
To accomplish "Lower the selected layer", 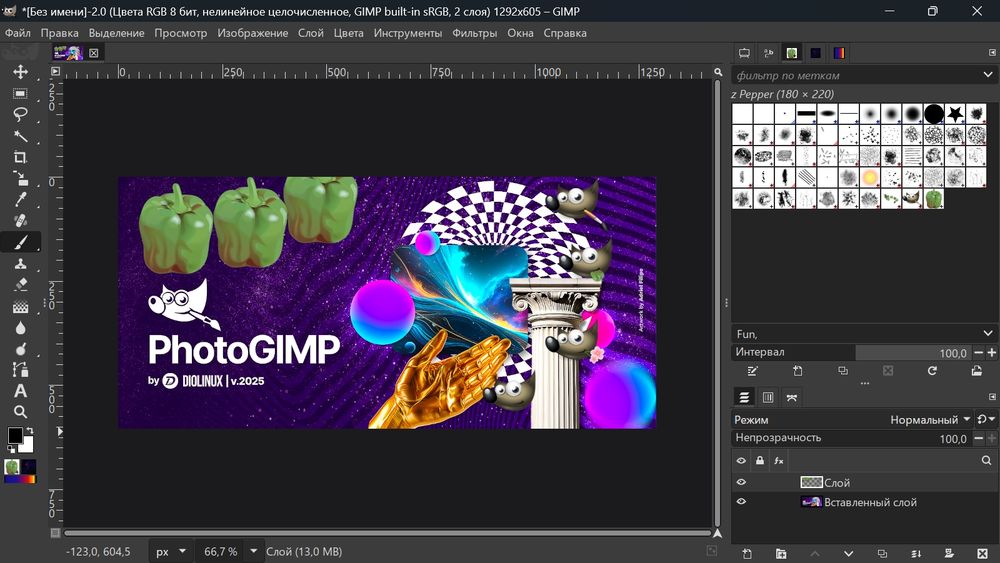I will [x=848, y=553].
